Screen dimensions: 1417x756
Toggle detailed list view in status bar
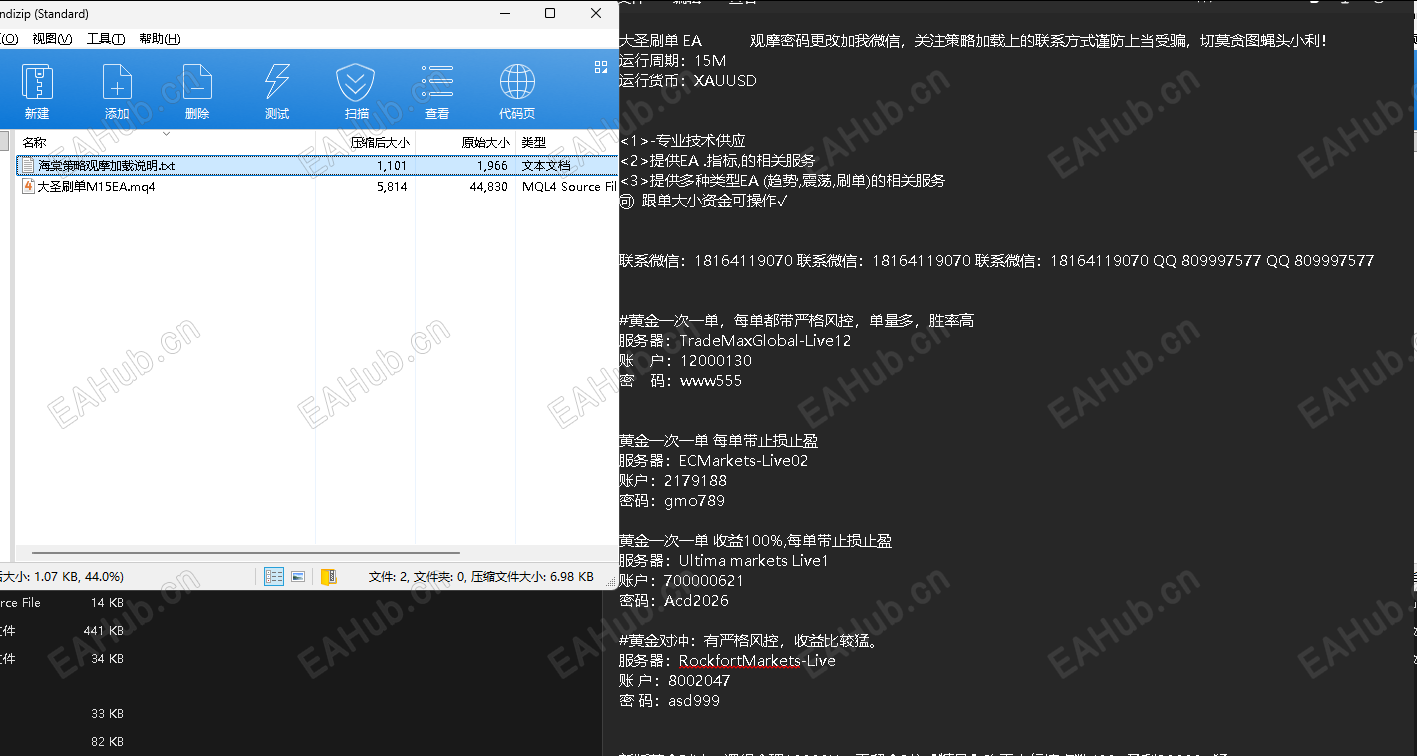pos(274,576)
